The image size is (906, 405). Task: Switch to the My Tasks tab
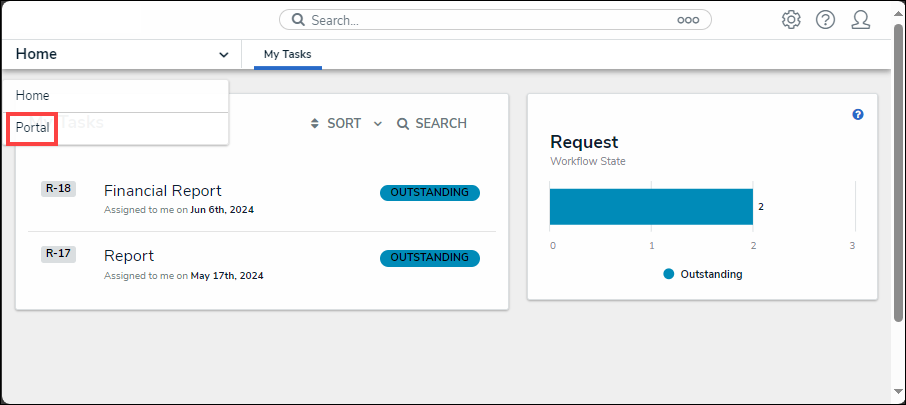[x=287, y=54]
